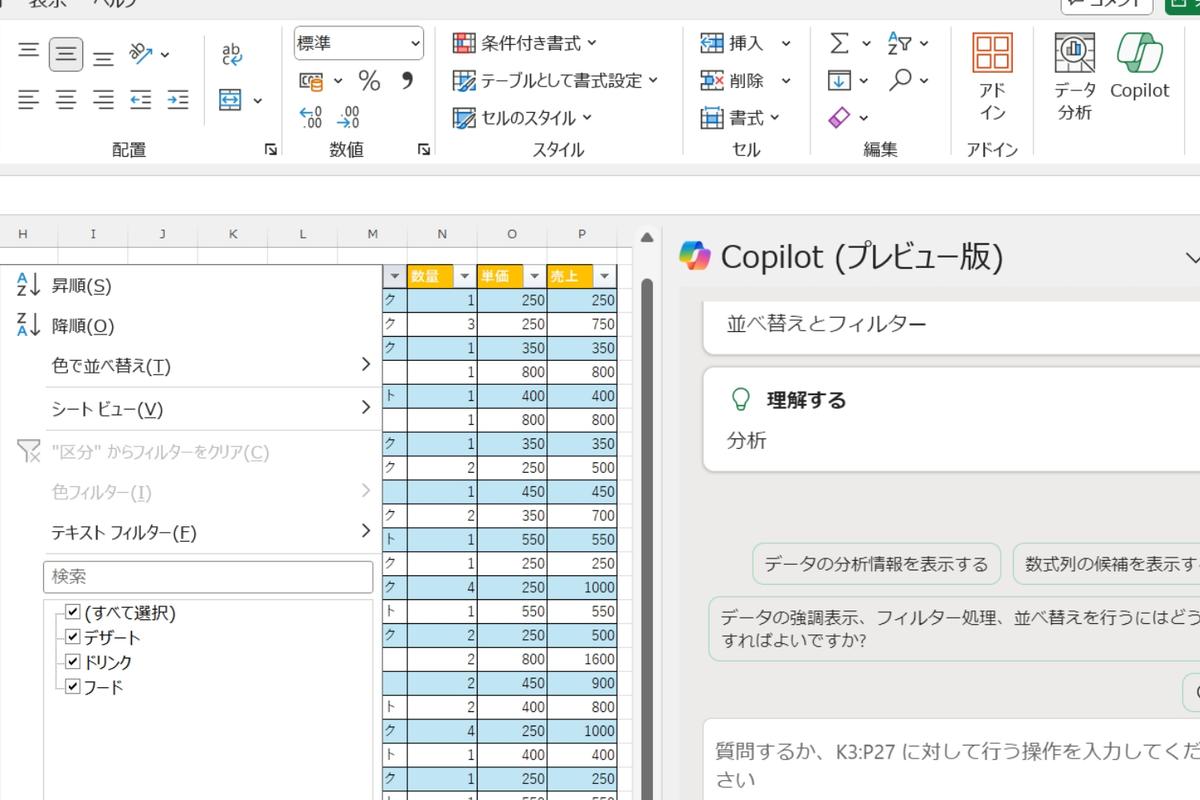
Task: Click the cell showing 1600
Action: coord(582,659)
